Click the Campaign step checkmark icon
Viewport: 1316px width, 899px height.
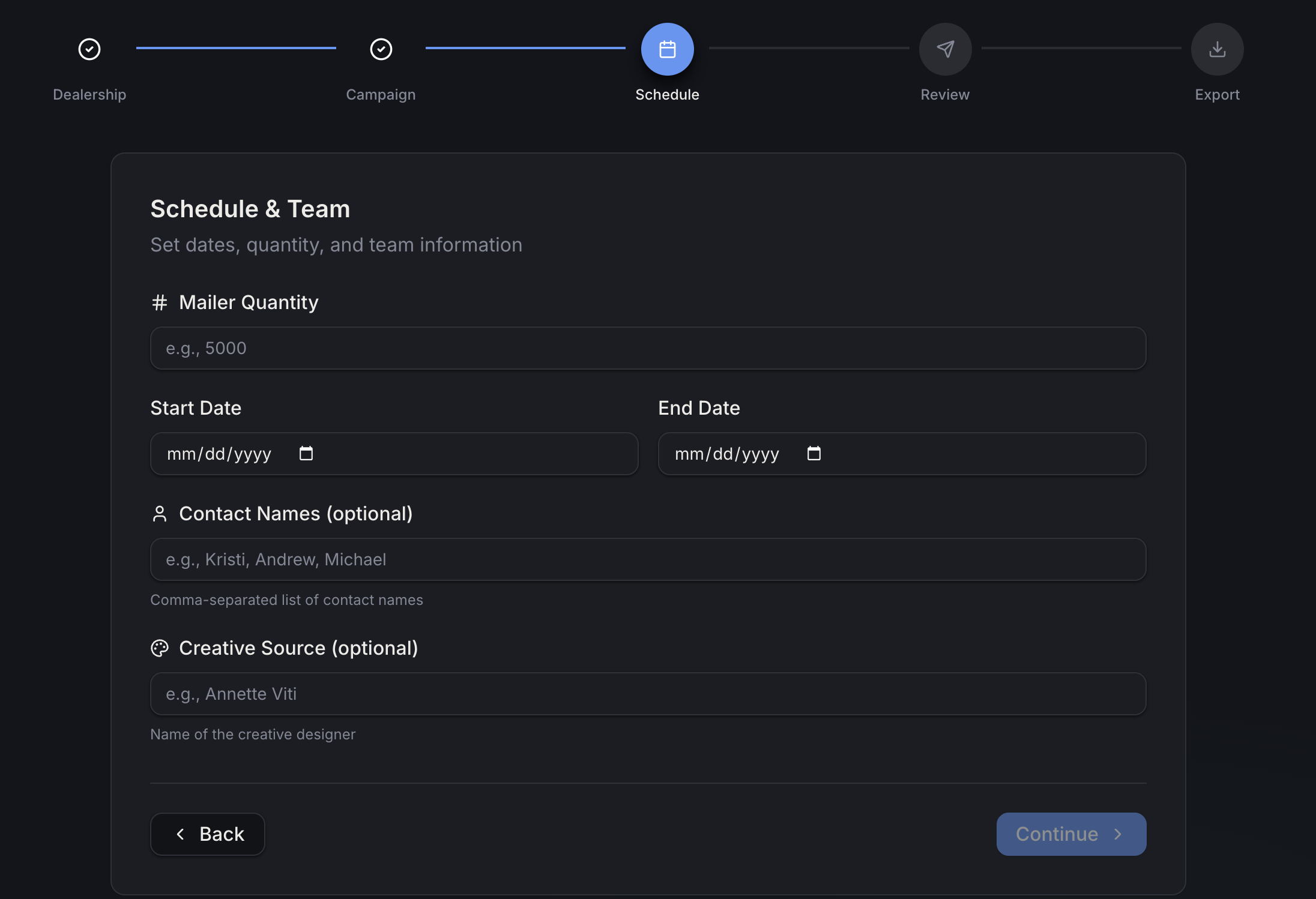[x=381, y=49]
